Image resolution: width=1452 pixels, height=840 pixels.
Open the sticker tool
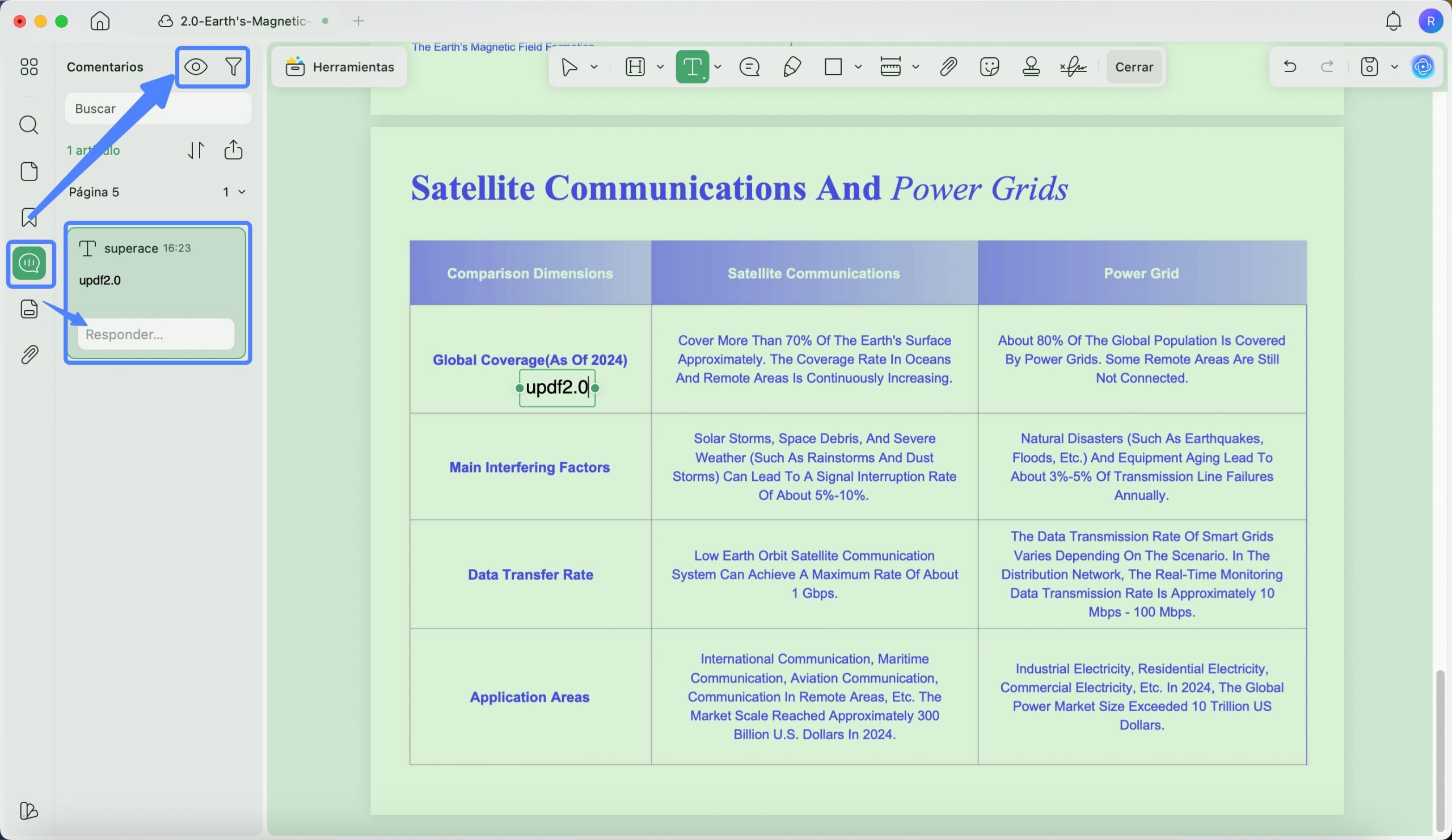pyautogui.click(x=989, y=67)
